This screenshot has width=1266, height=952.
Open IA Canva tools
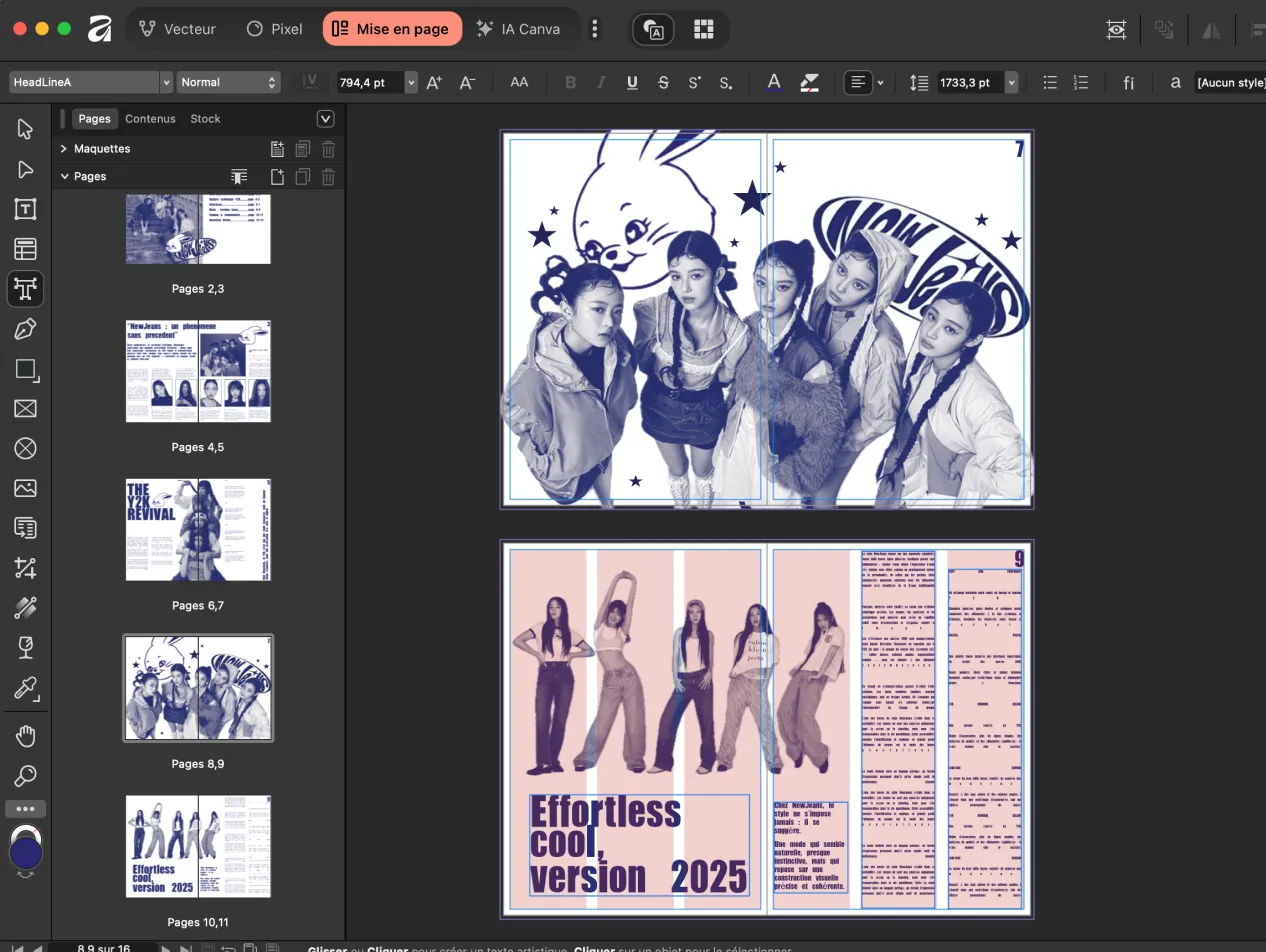click(x=519, y=29)
